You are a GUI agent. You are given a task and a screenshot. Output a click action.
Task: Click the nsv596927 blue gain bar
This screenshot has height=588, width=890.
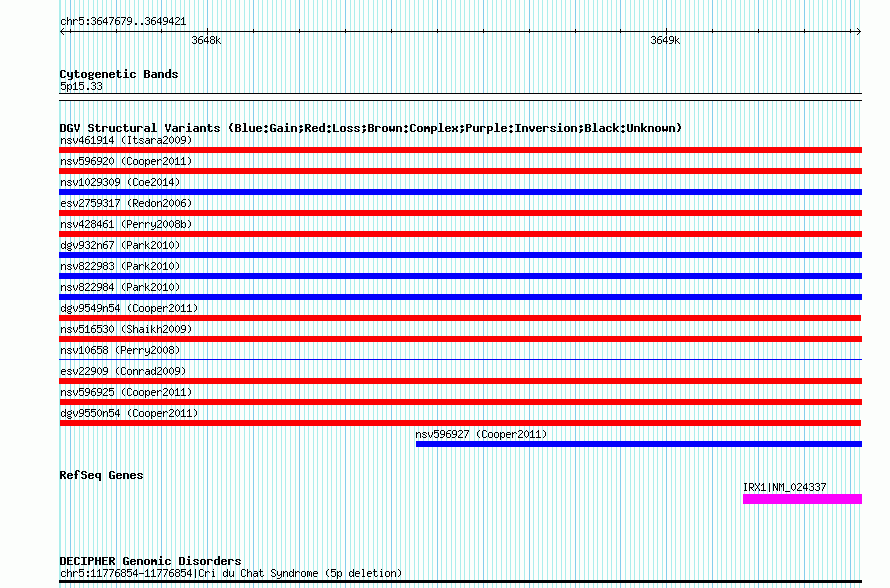[639, 444]
